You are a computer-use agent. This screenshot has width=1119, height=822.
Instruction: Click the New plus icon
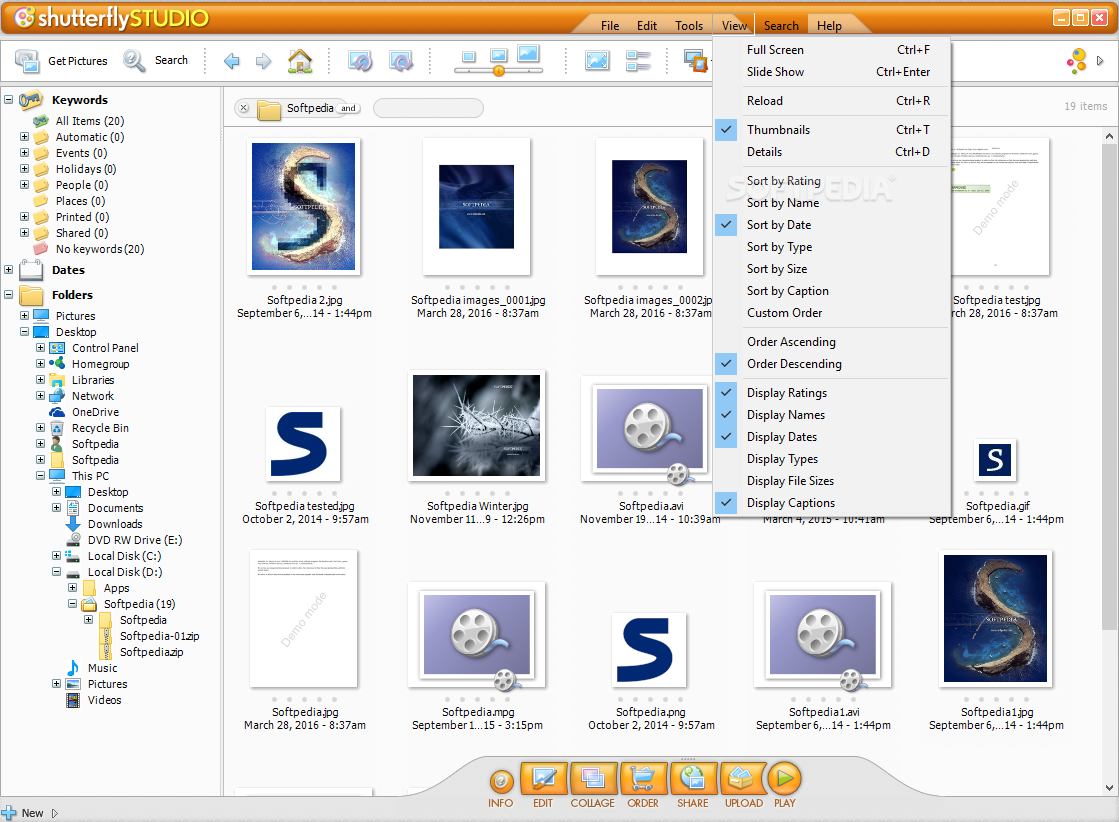pos(9,813)
